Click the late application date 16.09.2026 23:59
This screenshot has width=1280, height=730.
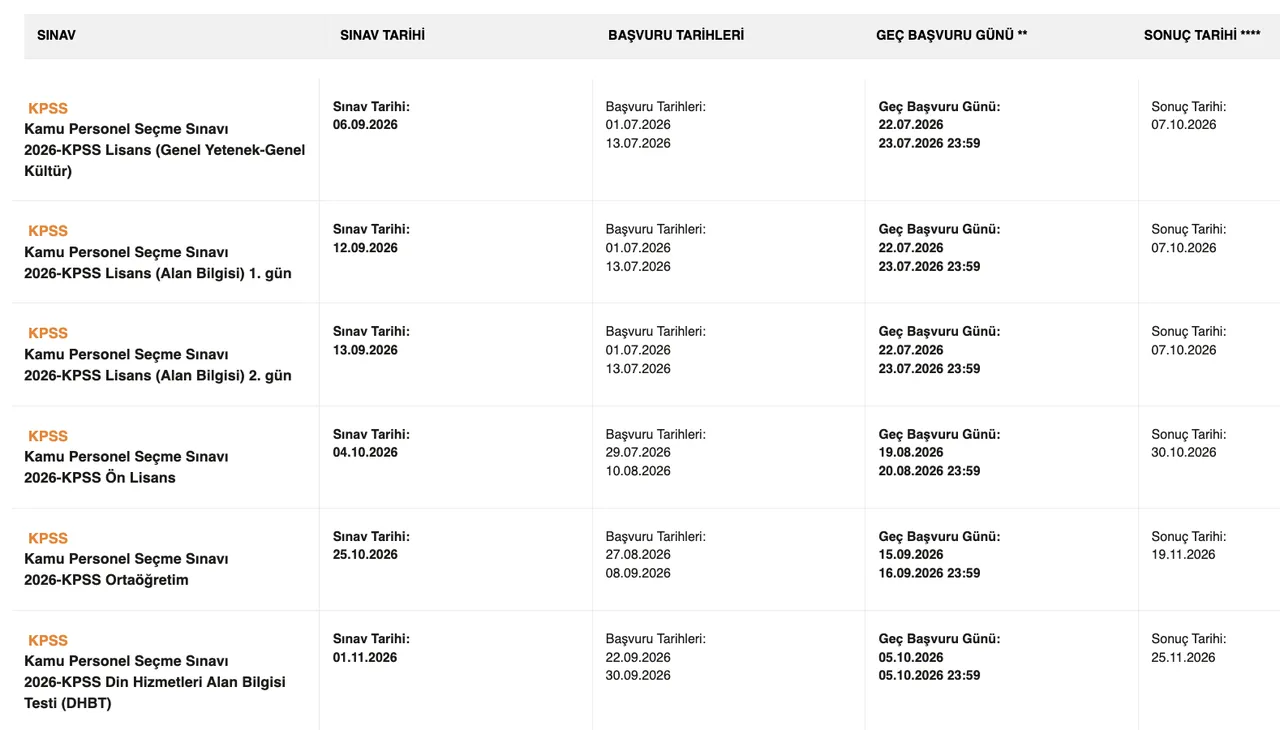[x=929, y=573]
